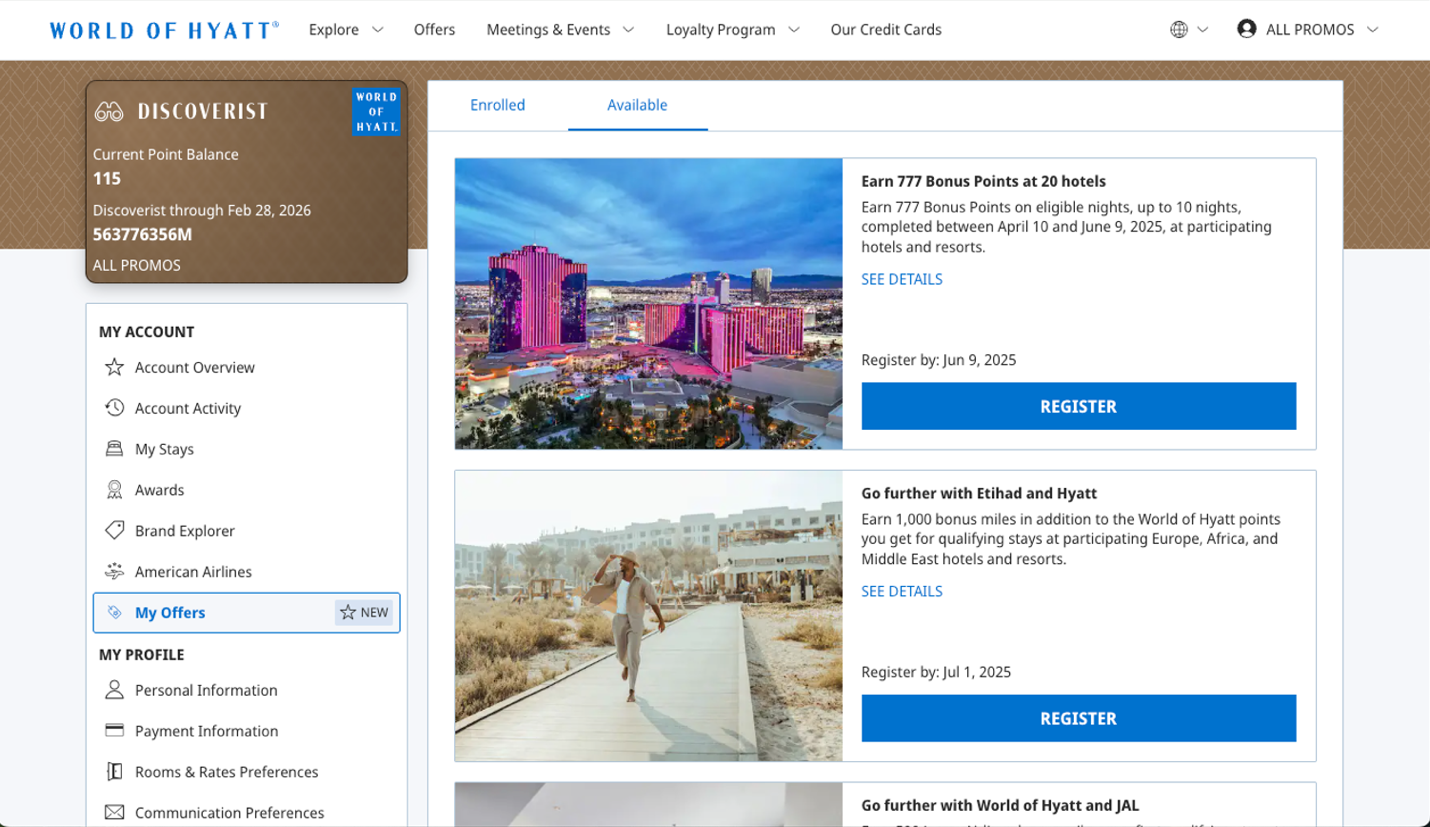This screenshot has height=827, width=1430.
Task: Select My Offers in sidebar
Action: [247, 613]
